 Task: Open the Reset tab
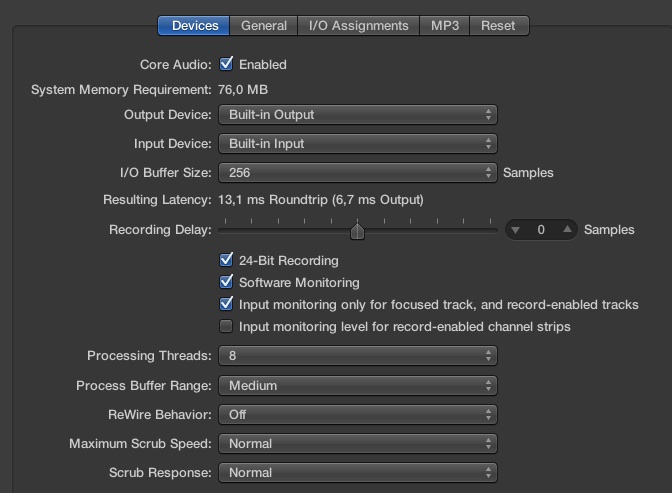(498, 26)
